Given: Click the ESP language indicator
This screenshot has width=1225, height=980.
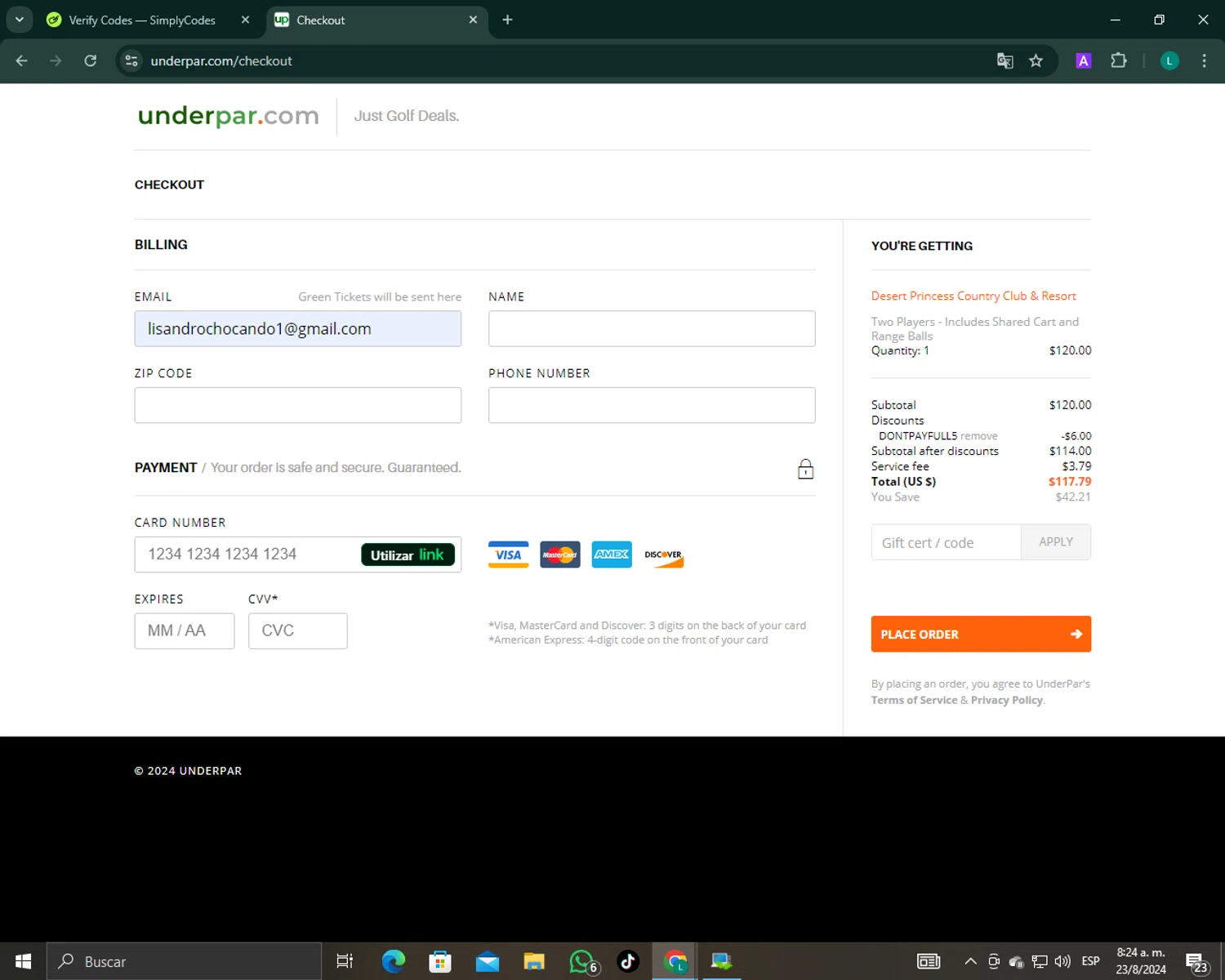Looking at the screenshot, I should click(1090, 961).
